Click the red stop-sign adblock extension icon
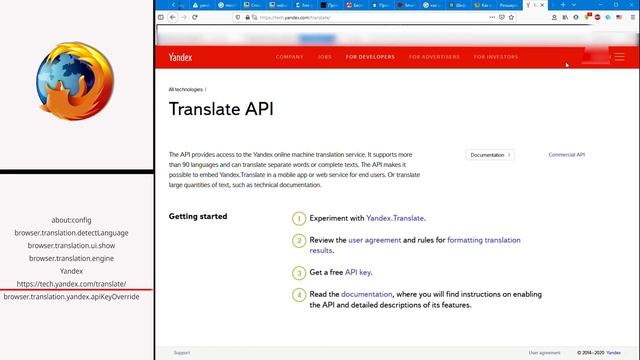Screen dimensions: 640x360 597,17
